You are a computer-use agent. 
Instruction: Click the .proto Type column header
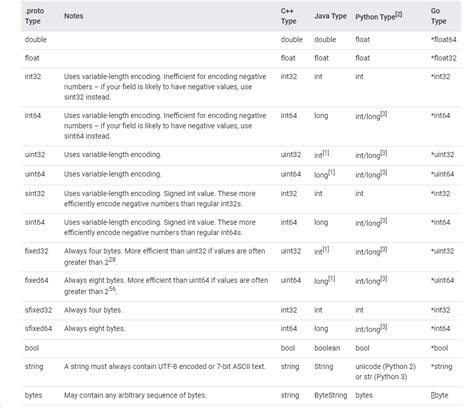pos(34,16)
